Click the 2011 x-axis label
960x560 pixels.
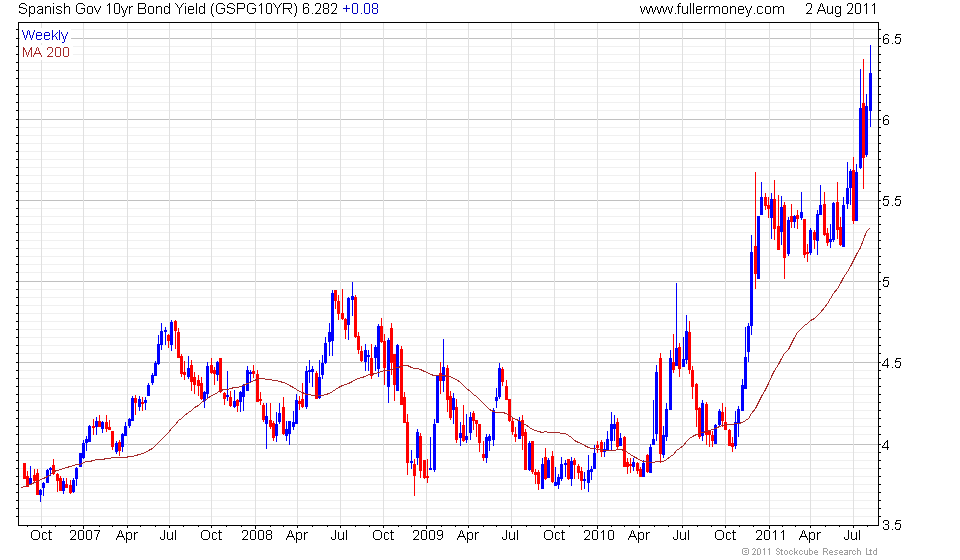pyautogui.click(x=770, y=536)
